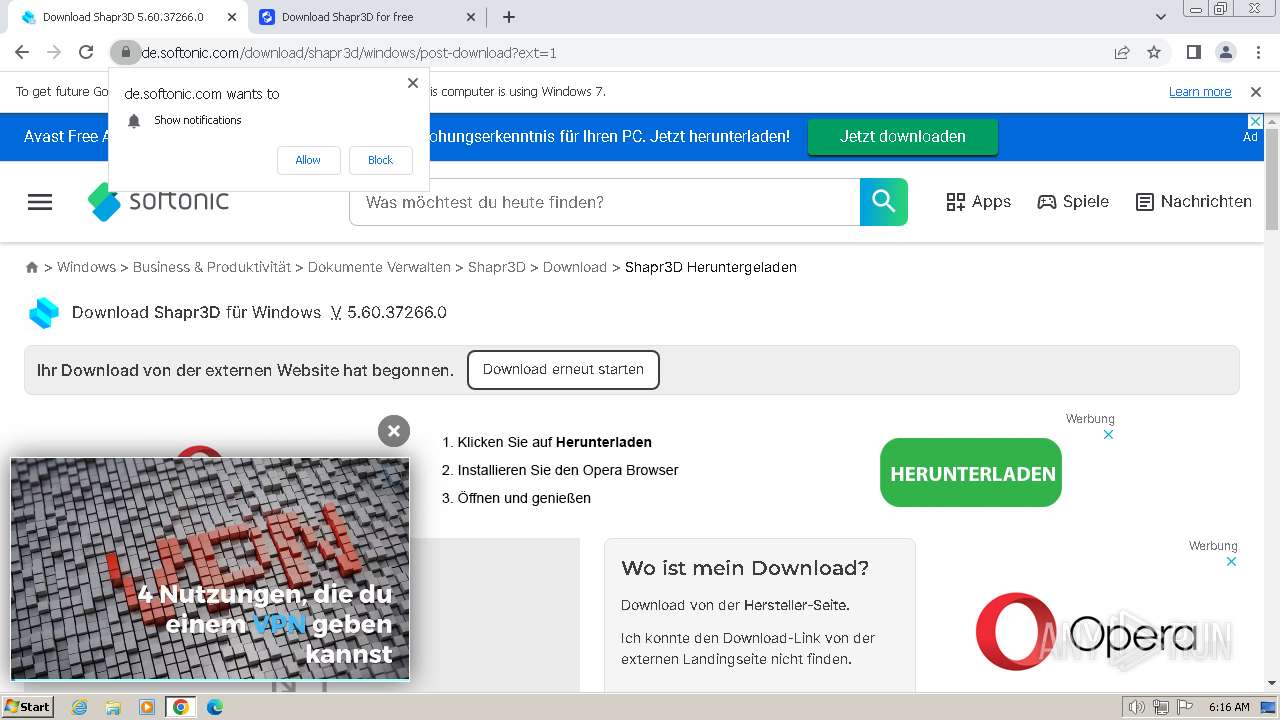The height and width of the screenshot is (720, 1280).
Task: Open the side panel icon
Action: point(1194,53)
